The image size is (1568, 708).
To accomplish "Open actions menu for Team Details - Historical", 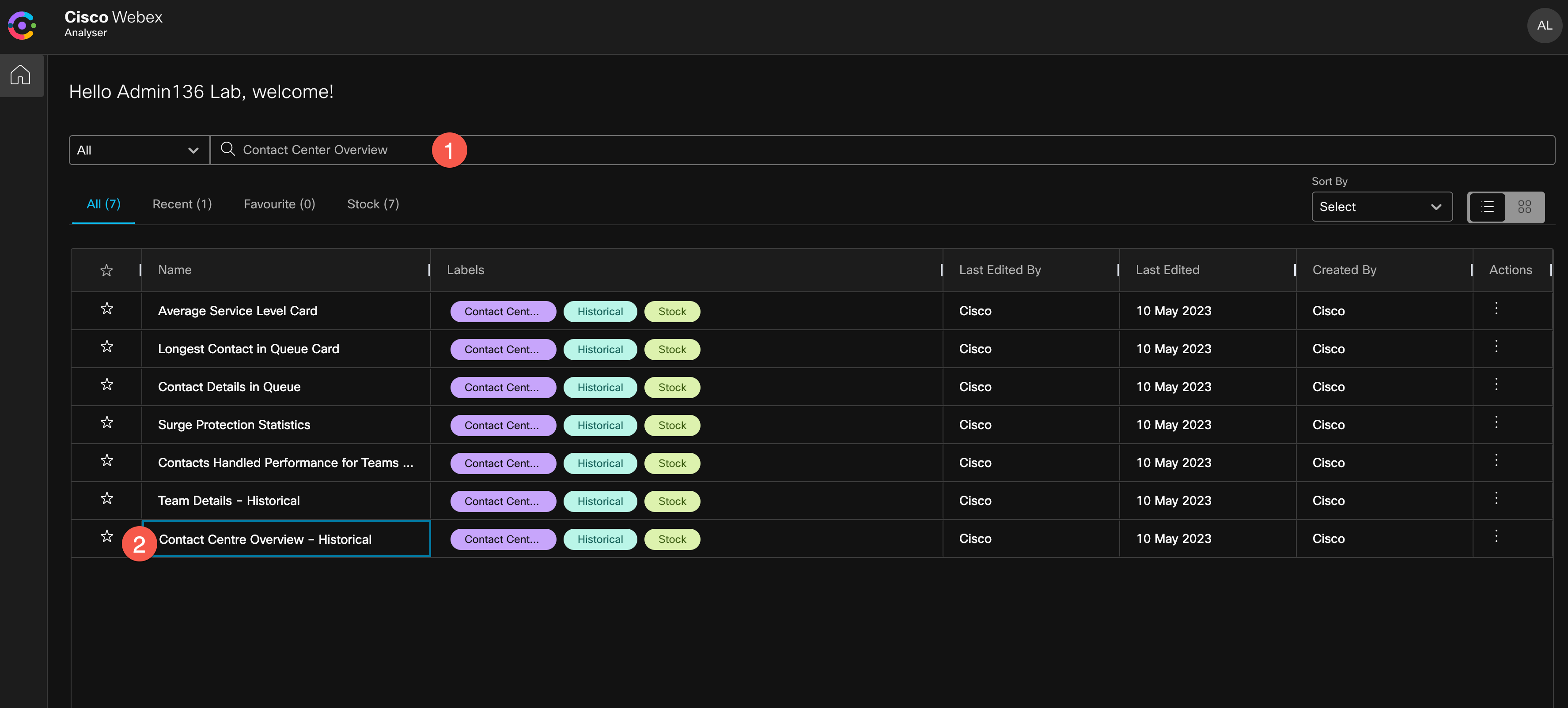I will [x=1496, y=498].
